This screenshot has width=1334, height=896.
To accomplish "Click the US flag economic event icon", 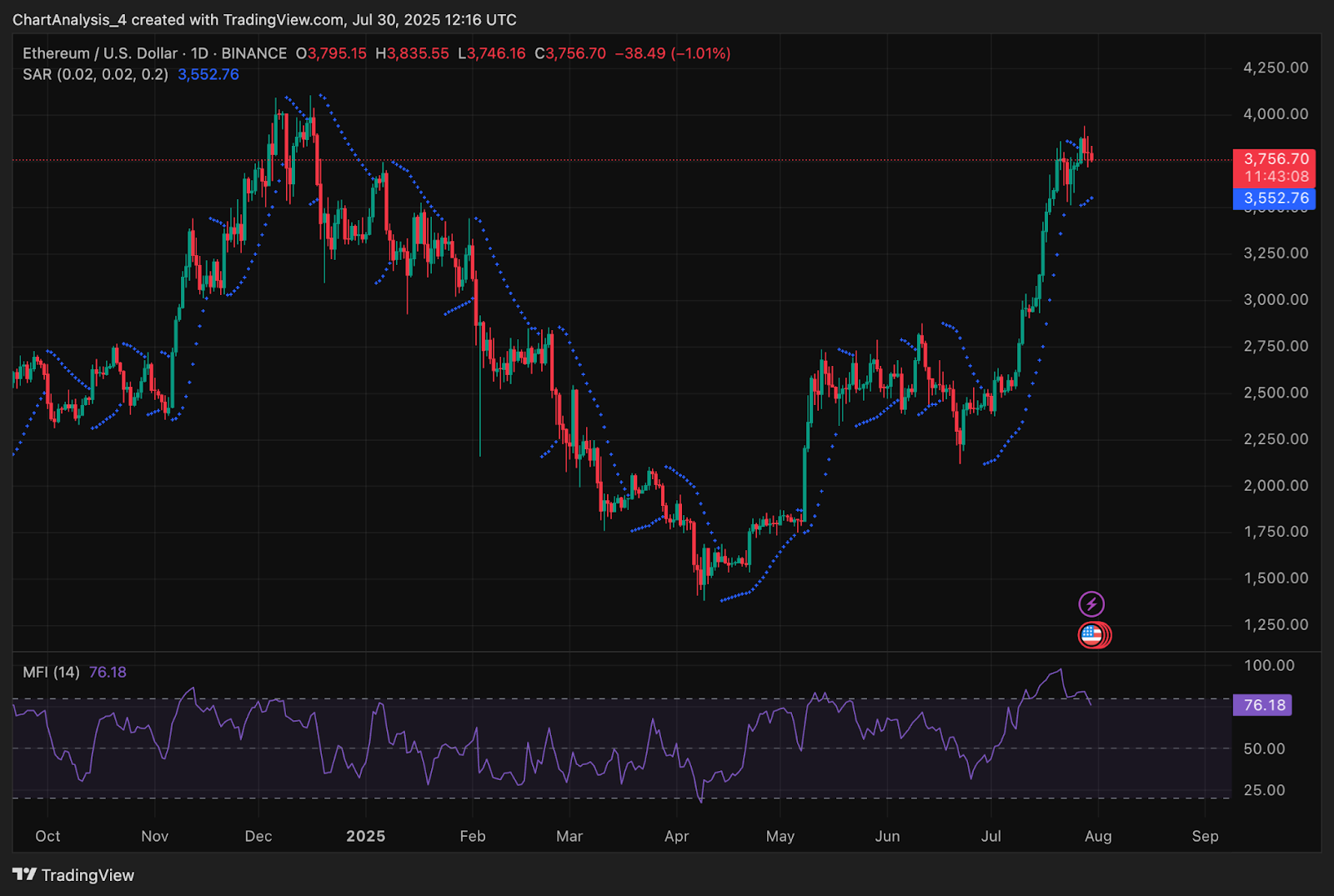I will (x=1091, y=635).
